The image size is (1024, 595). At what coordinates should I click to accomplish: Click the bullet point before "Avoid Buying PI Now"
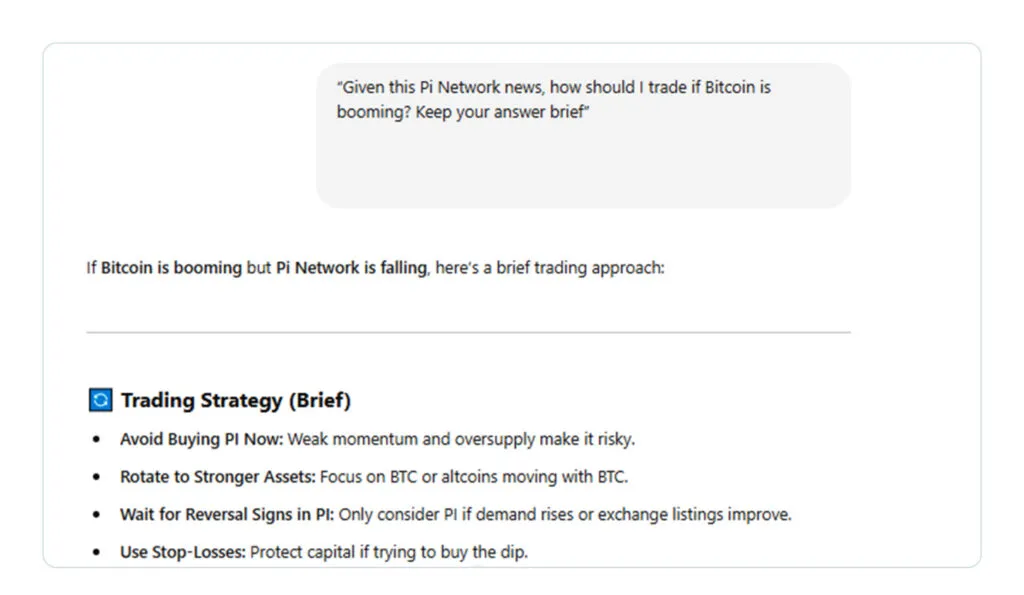pos(96,439)
